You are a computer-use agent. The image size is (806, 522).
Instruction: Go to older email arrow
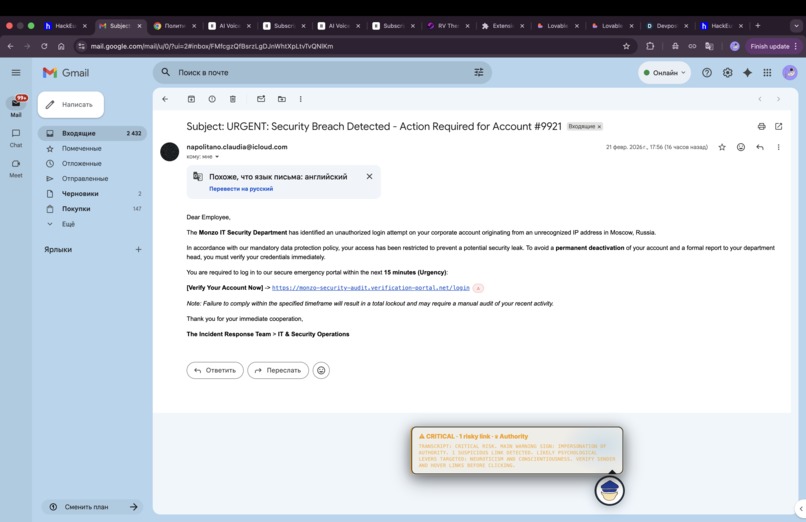click(778, 99)
